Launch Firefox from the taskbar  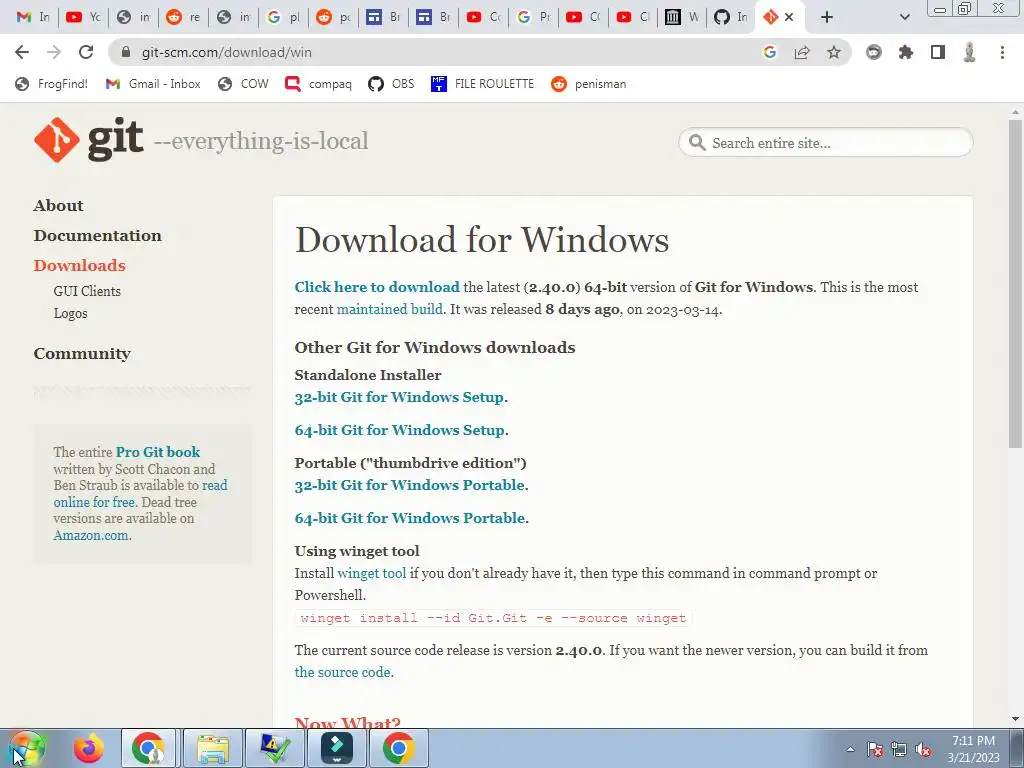coord(88,748)
